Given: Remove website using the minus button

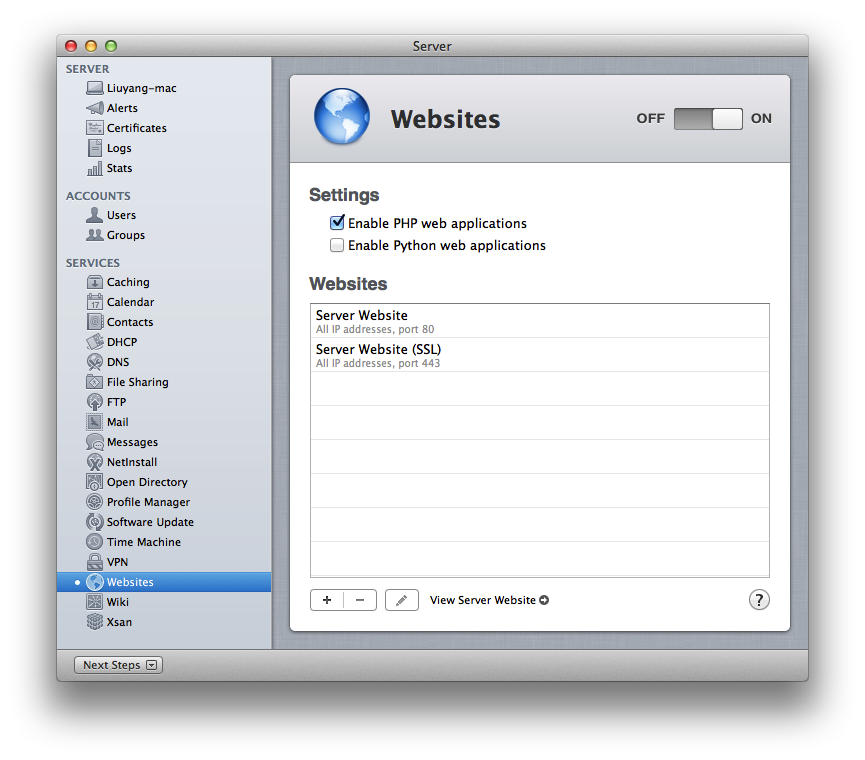Looking at the screenshot, I should coord(360,600).
